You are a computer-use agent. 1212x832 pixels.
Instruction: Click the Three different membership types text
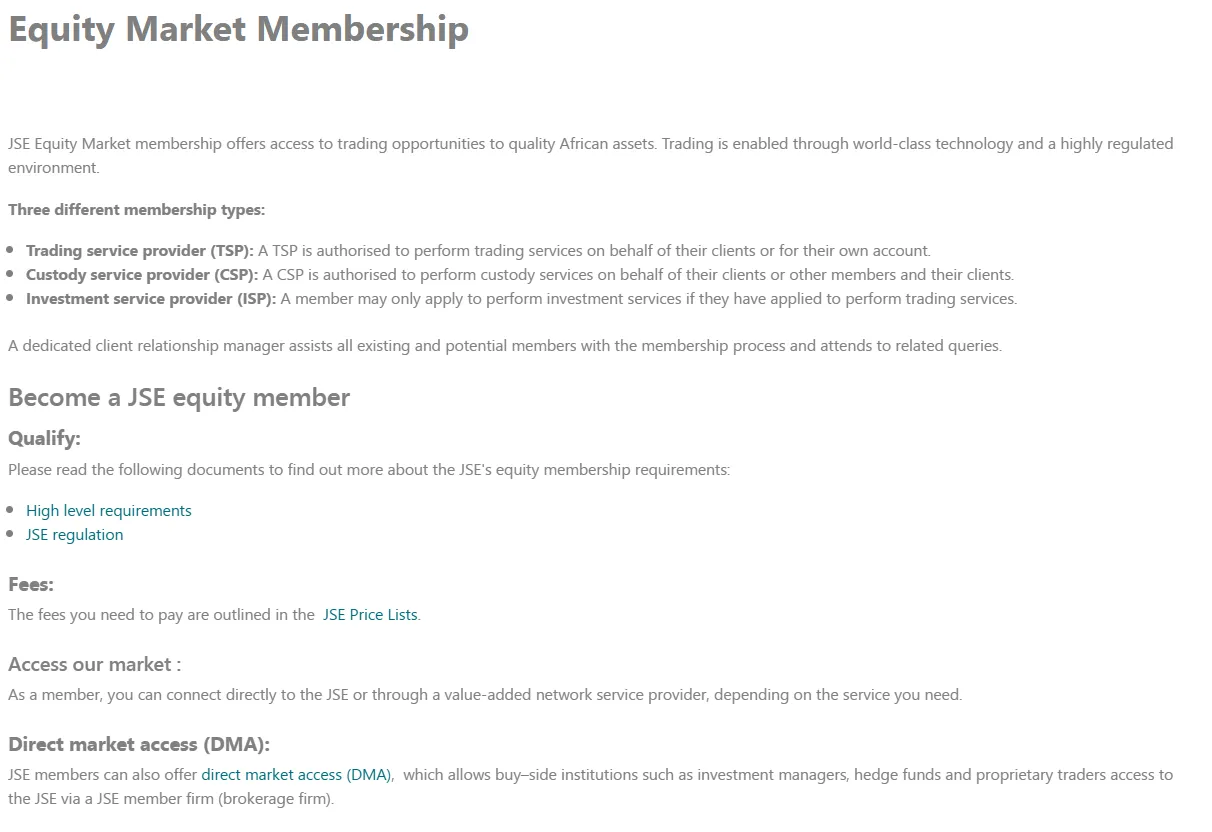pos(136,210)
